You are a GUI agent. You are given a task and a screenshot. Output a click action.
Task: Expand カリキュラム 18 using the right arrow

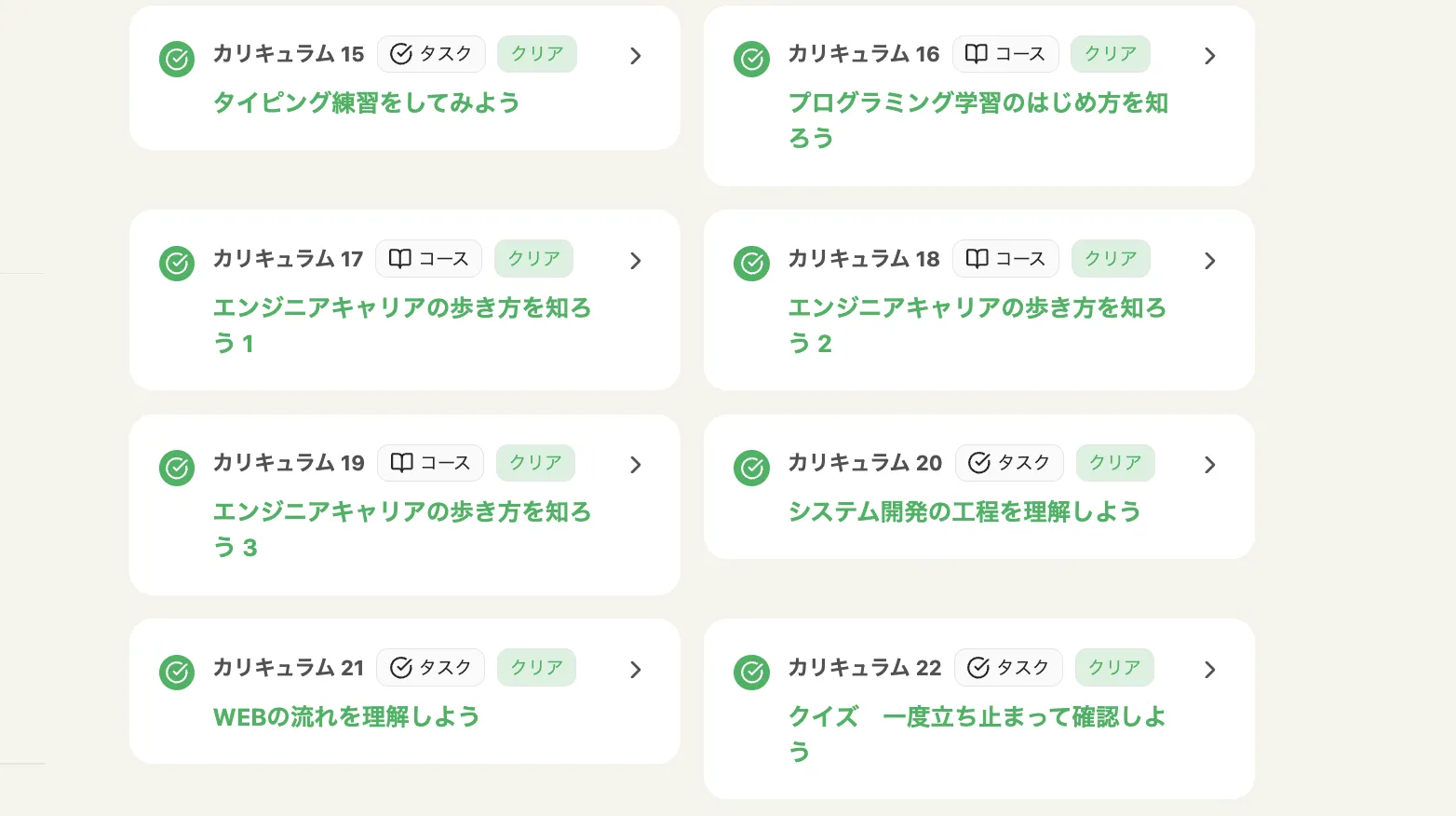(x=1209, y=261)
